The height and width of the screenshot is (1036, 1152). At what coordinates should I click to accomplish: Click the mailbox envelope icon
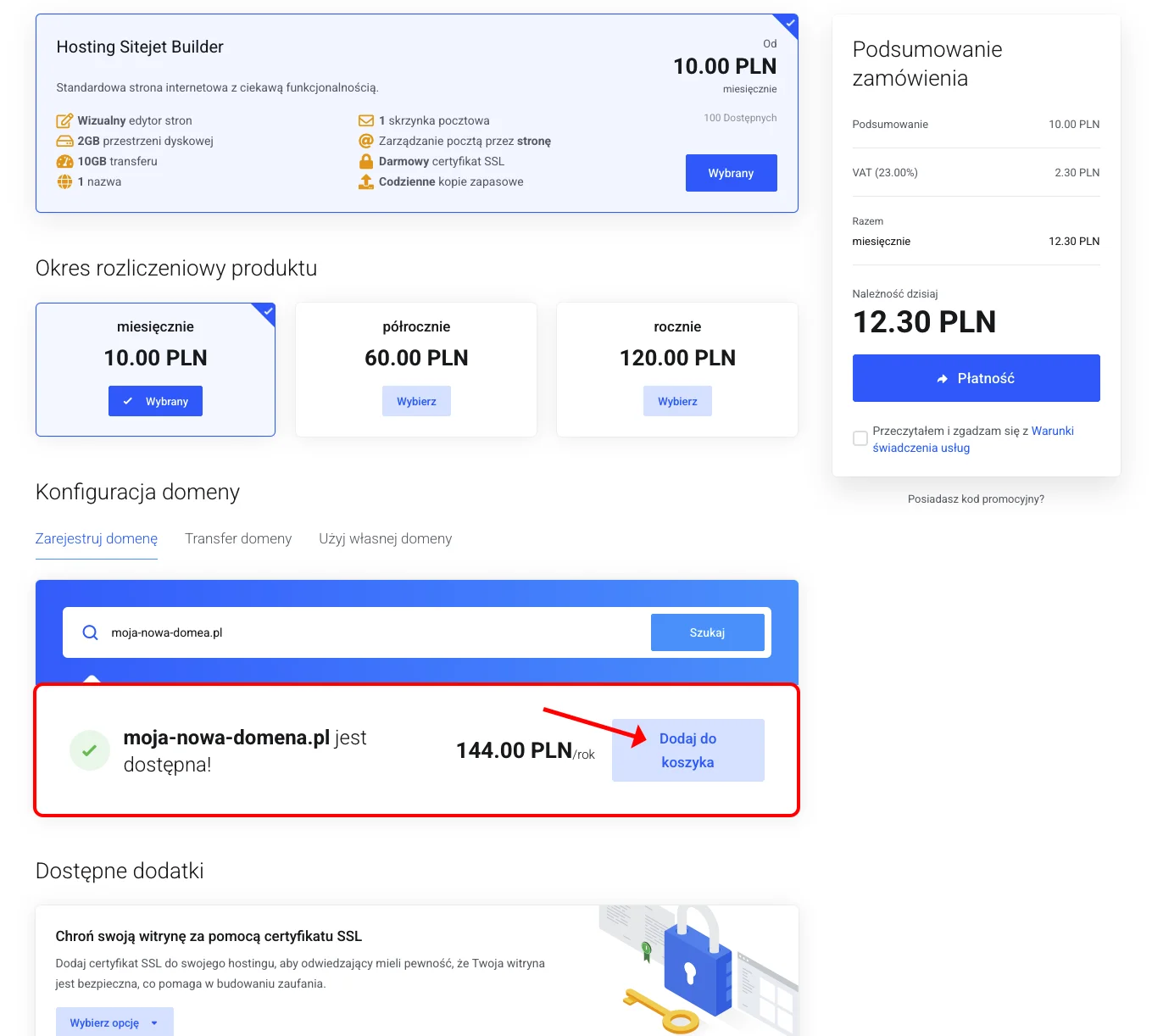point(366,120)
